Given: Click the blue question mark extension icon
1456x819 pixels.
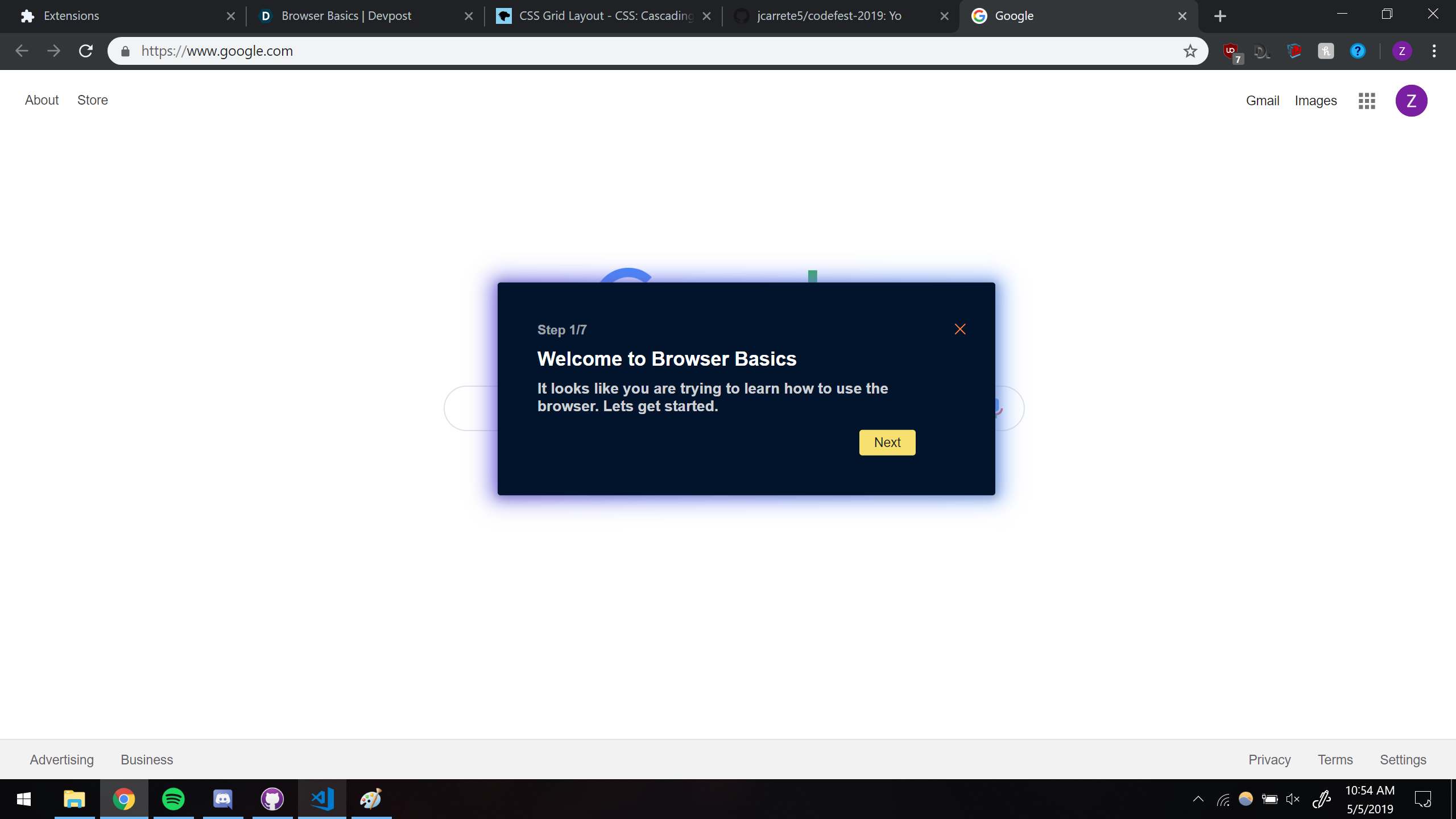Looking at the screenshot, I should click(x=1358, y=51).
